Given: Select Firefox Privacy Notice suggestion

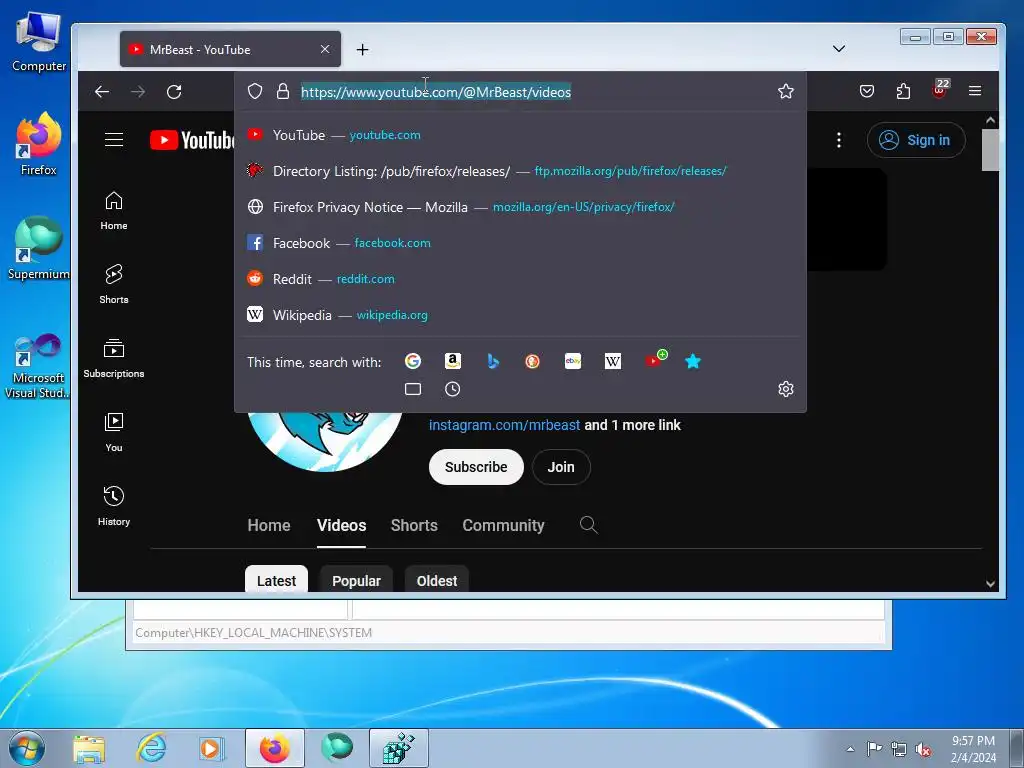Looking at the screenshot, I should click(x=520, y=206).
